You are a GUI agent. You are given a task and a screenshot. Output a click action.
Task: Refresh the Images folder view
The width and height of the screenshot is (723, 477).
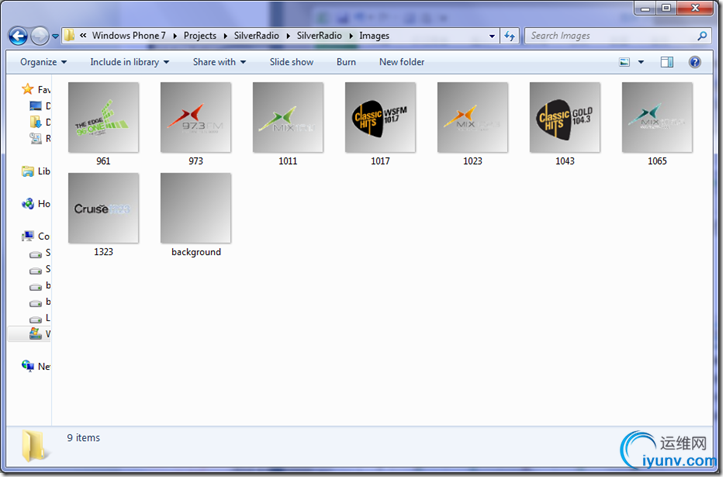click(x=510, y=36)
